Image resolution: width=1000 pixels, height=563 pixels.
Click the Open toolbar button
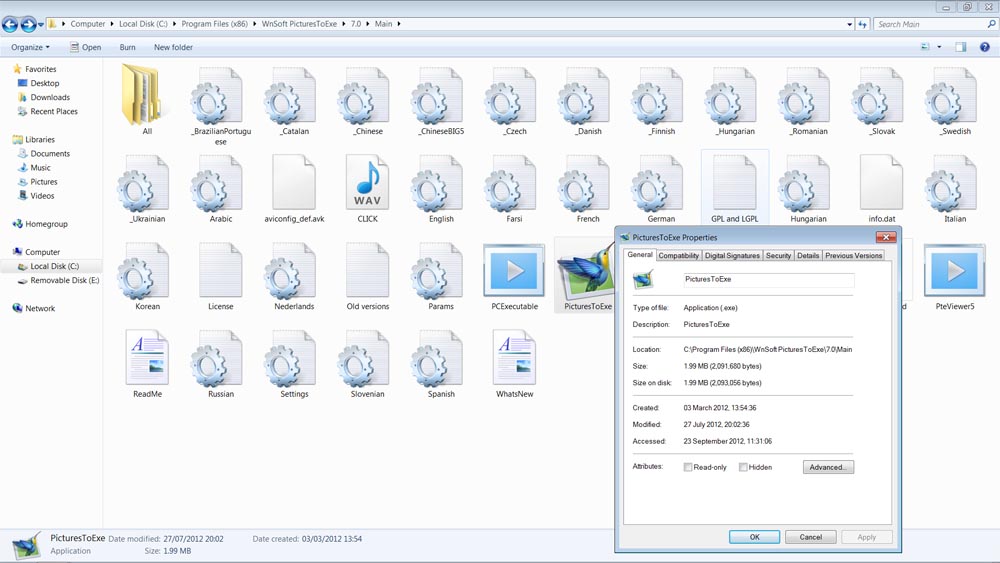(85, 47)
